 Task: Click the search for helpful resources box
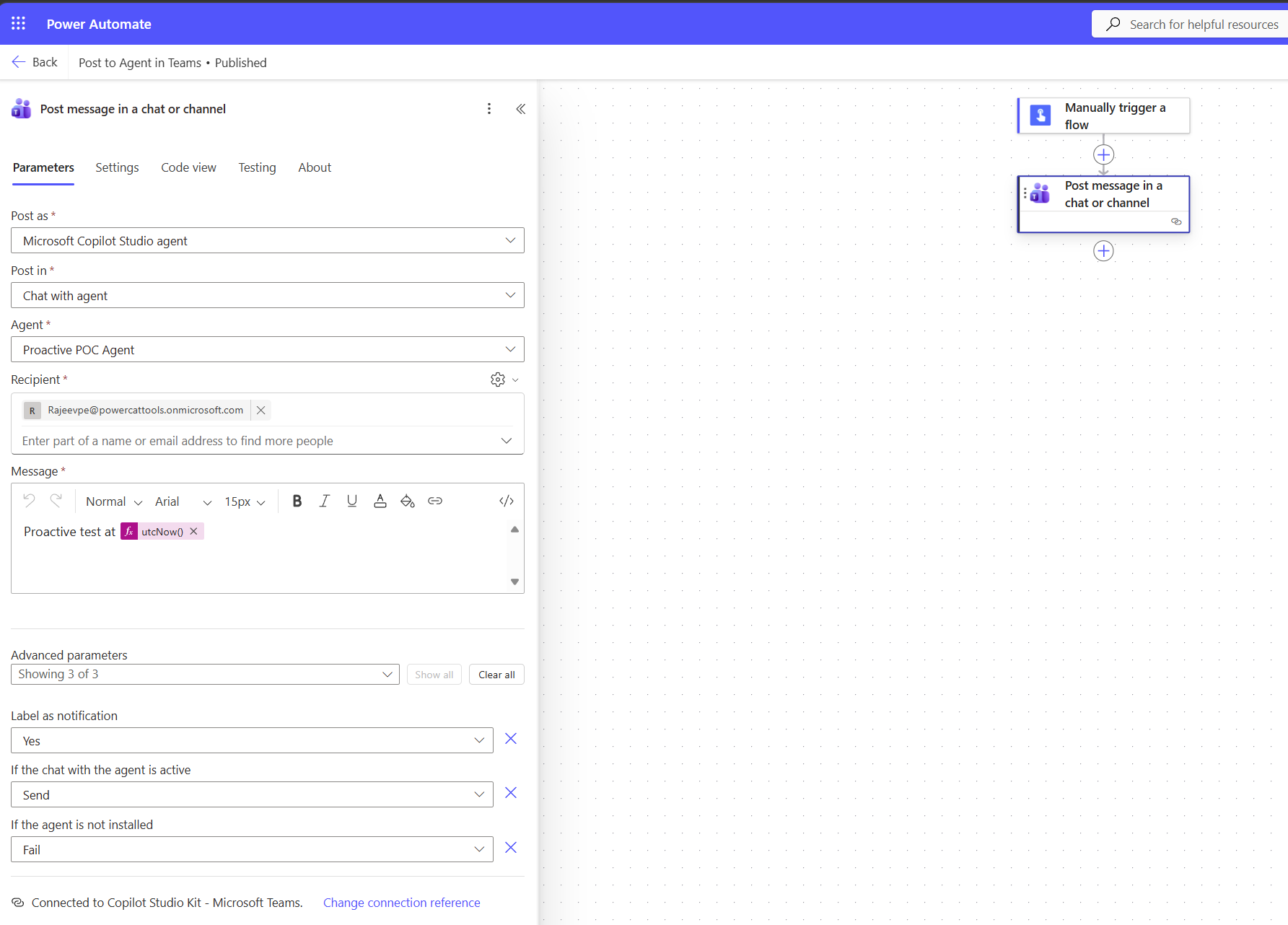click(1190, 24)
